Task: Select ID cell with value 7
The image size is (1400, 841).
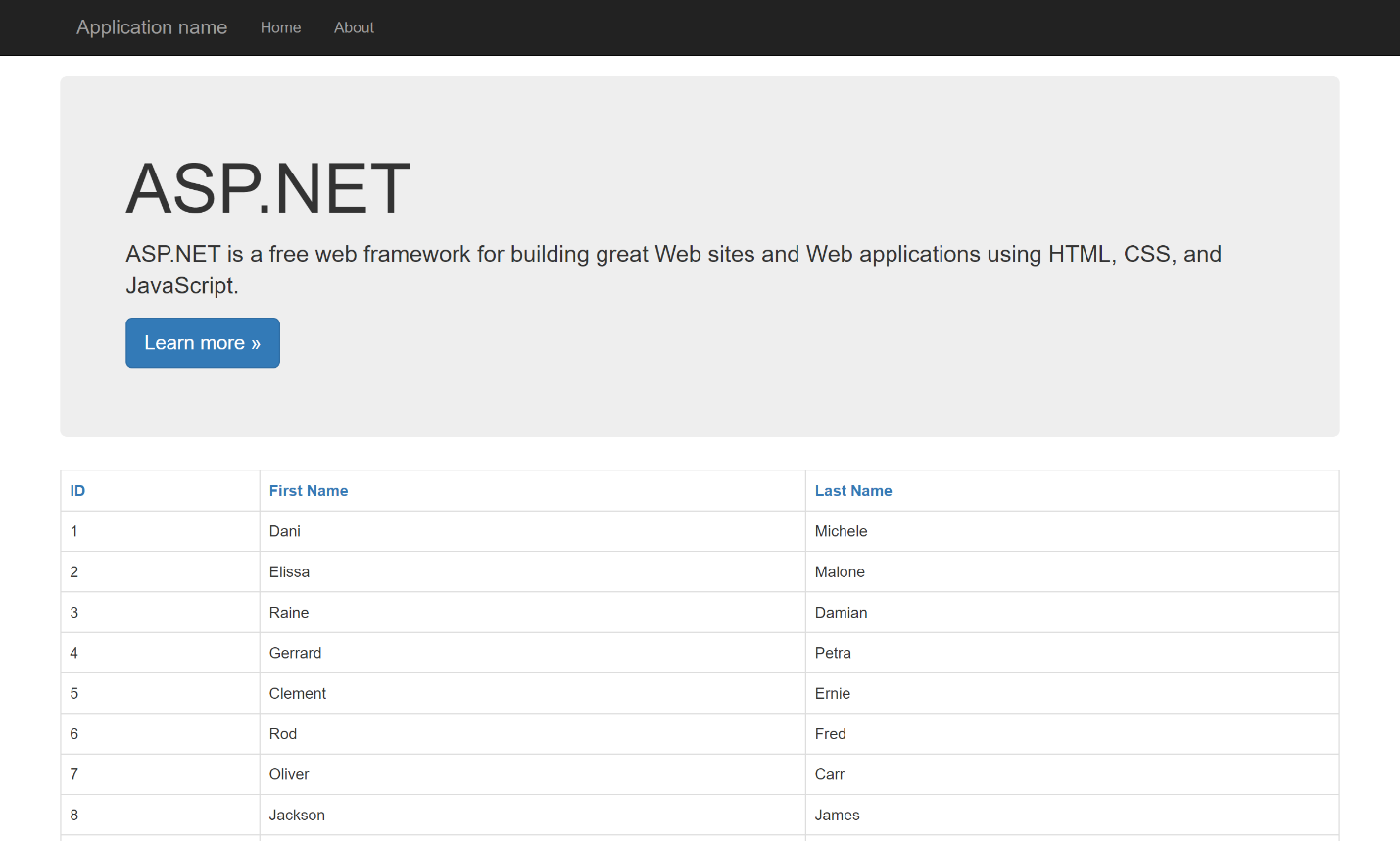Action: click(x=161, y=774)
